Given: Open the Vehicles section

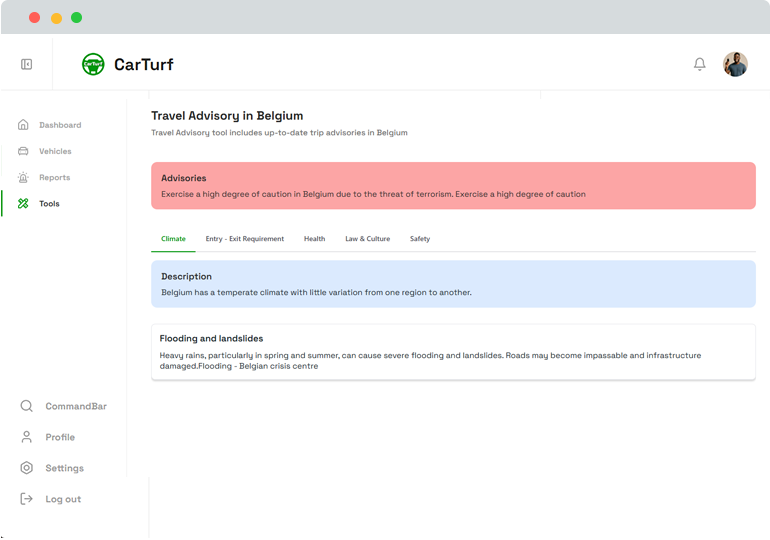Looking at the screenshot, I should pos(55,151).
